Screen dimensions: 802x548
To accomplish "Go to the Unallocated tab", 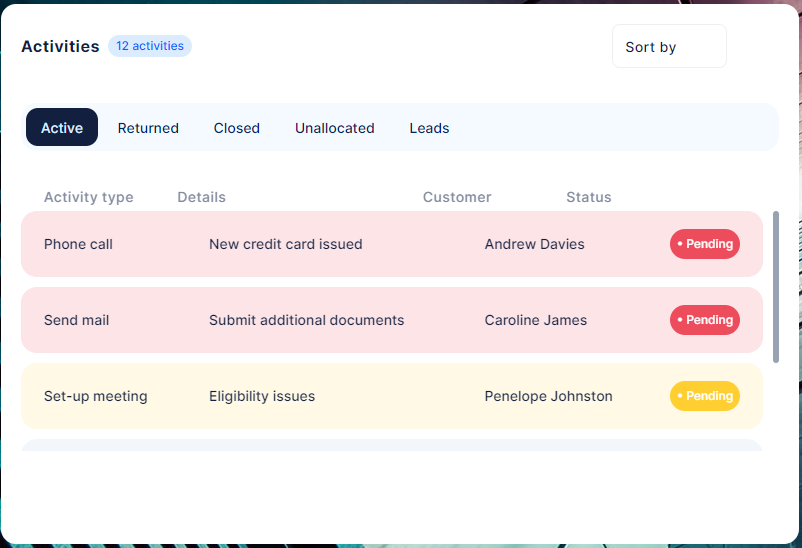I will [334, 128].
